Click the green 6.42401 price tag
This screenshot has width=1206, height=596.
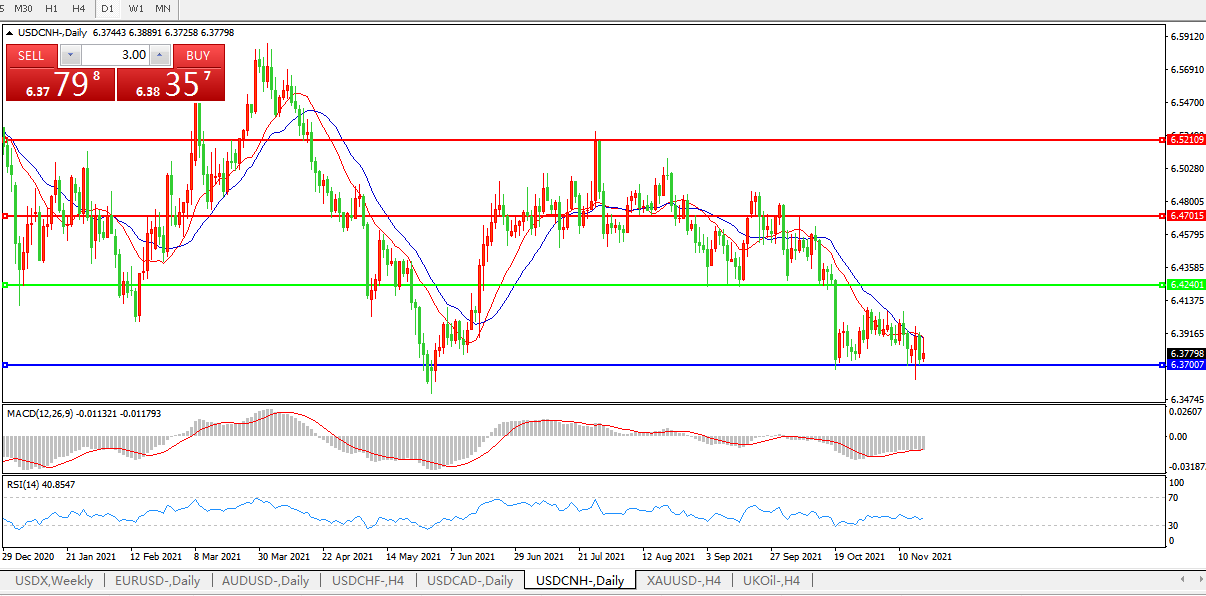pyautogui.click(x=1186, y=285)
